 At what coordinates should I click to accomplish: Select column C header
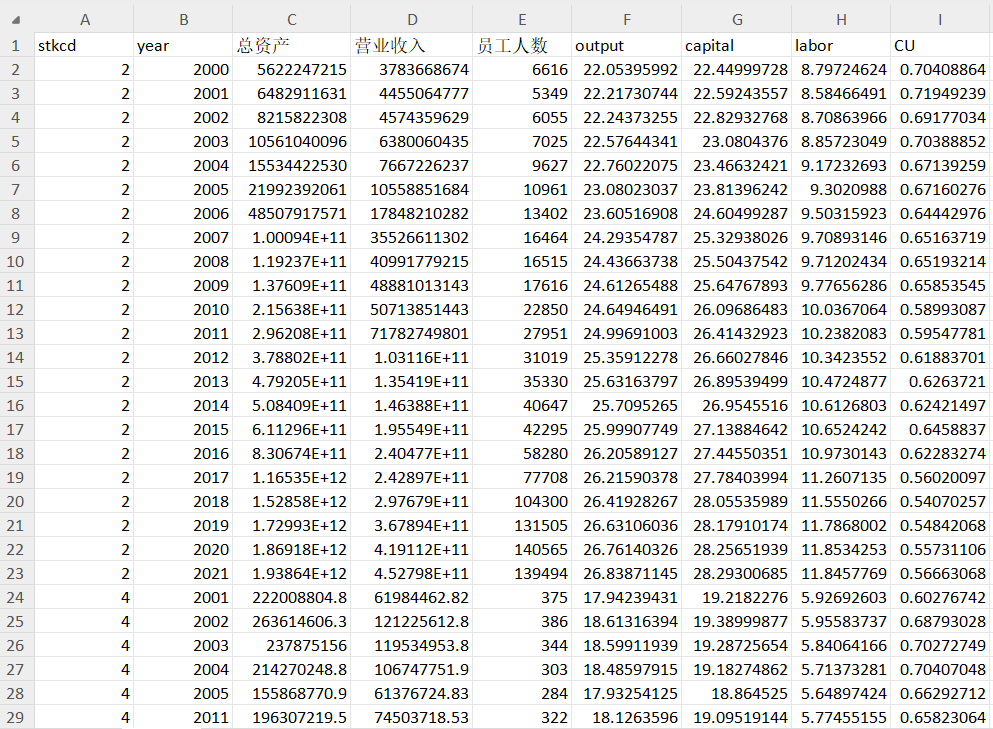pyautogui.click(x=291, y=20)
